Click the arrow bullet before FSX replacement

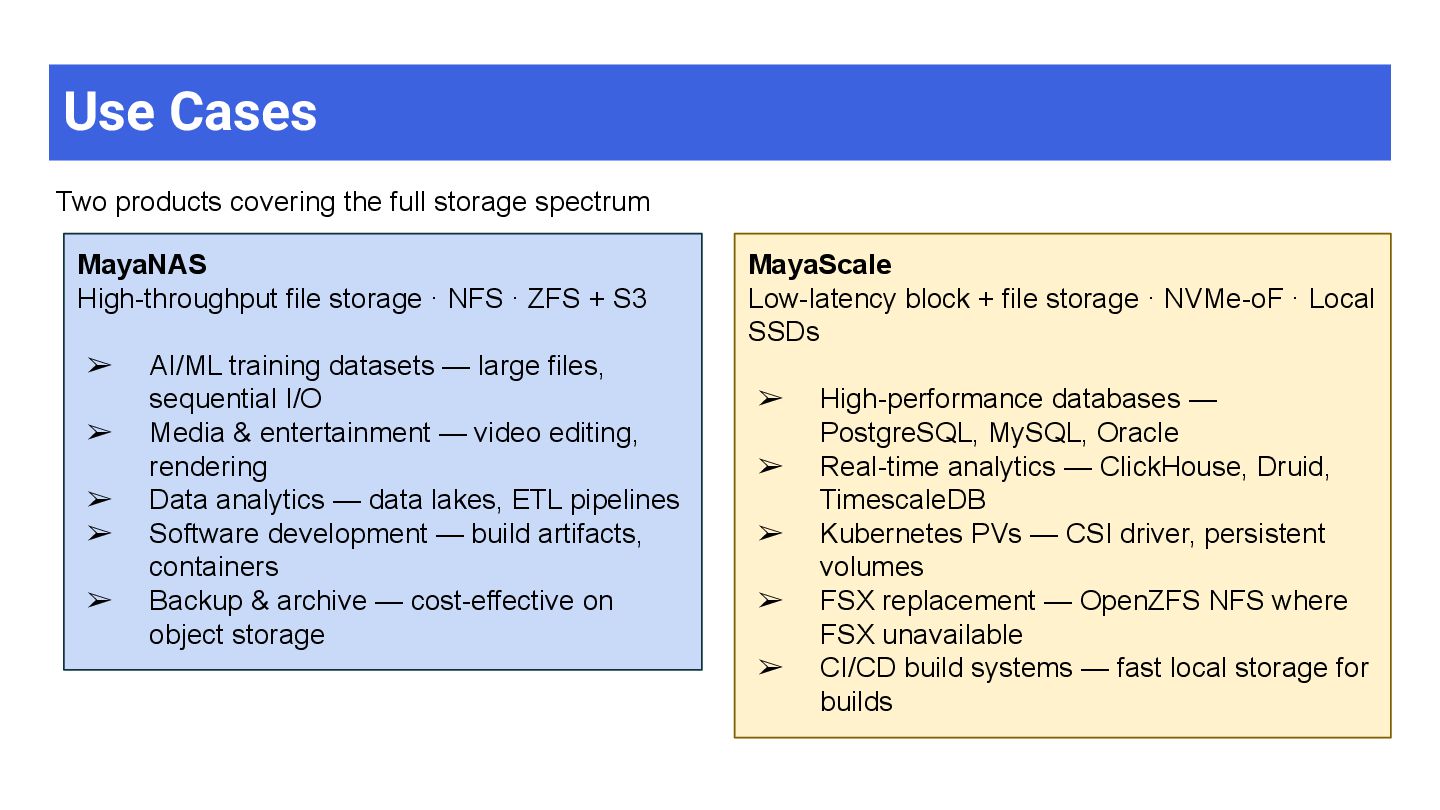click(x=769, y=601)
